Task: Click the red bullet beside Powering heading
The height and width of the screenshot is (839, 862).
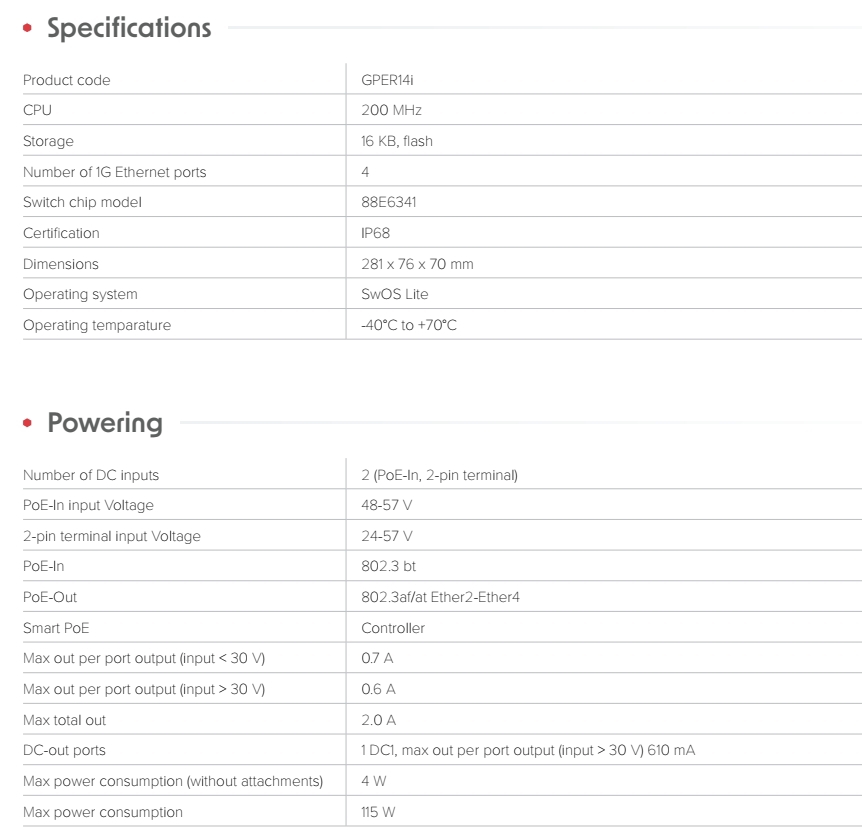Action: click(28, 423)
